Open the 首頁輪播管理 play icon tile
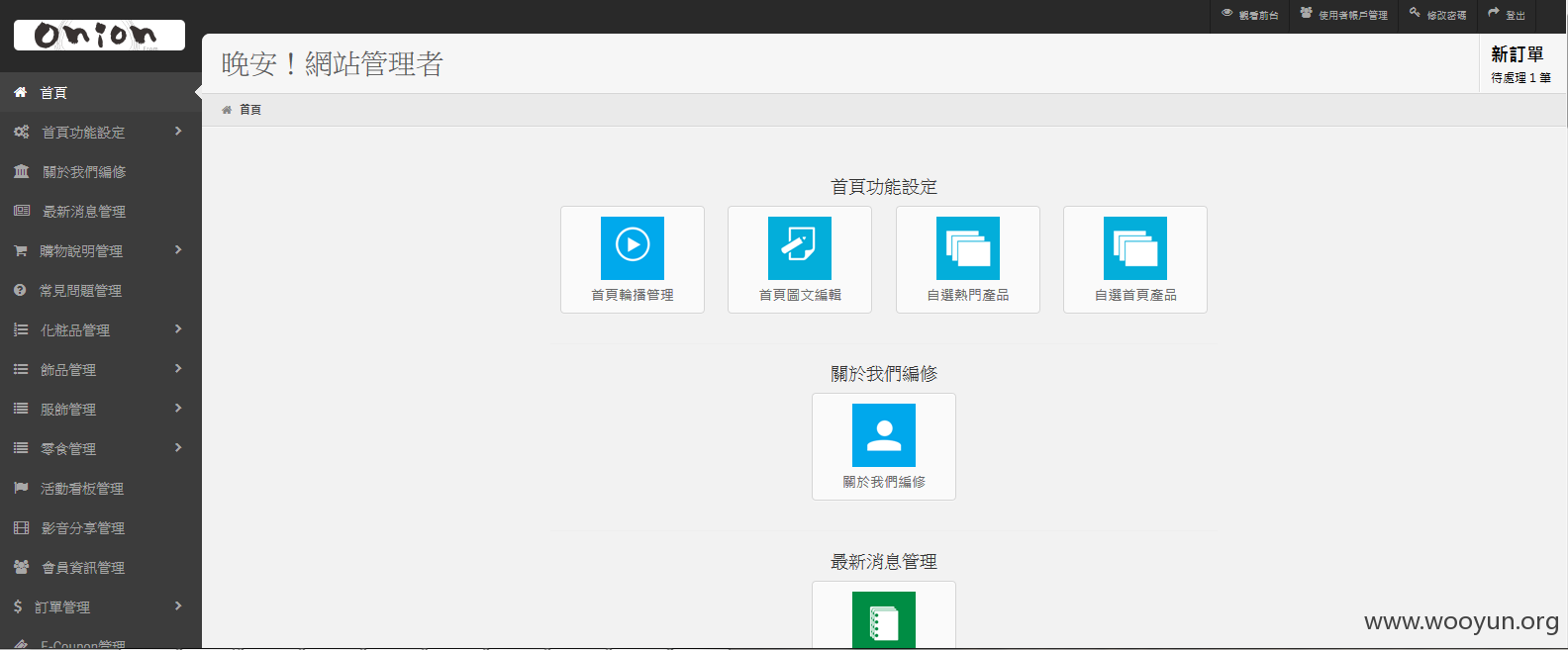This screenshot has height=650, width=1568. click(x=633, y=259)
